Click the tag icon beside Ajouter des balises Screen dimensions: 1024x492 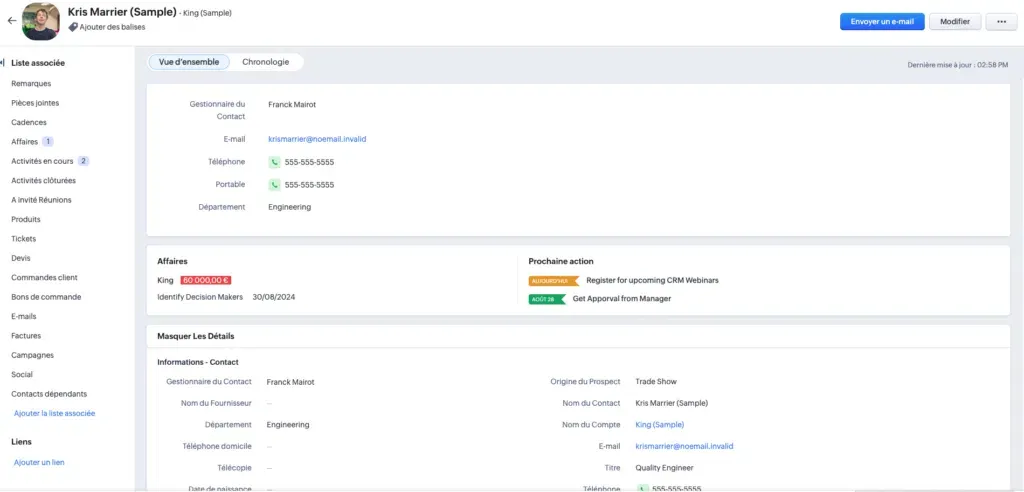tap(73, 27)
